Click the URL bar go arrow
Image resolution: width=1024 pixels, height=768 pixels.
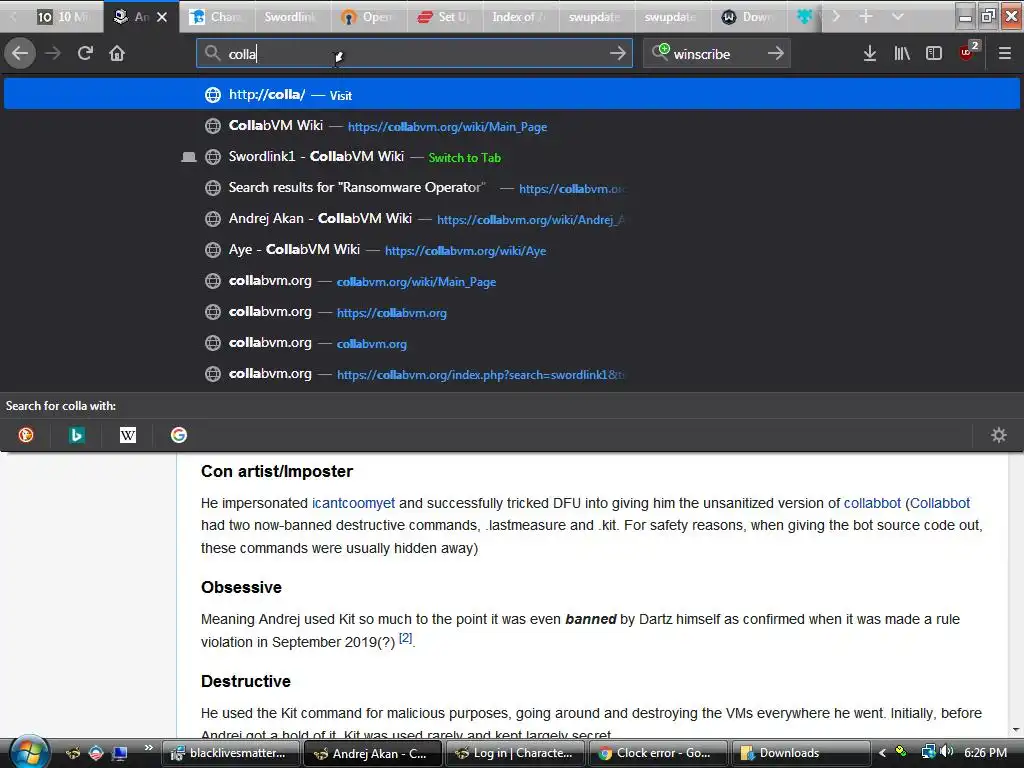tap(617, 53)
